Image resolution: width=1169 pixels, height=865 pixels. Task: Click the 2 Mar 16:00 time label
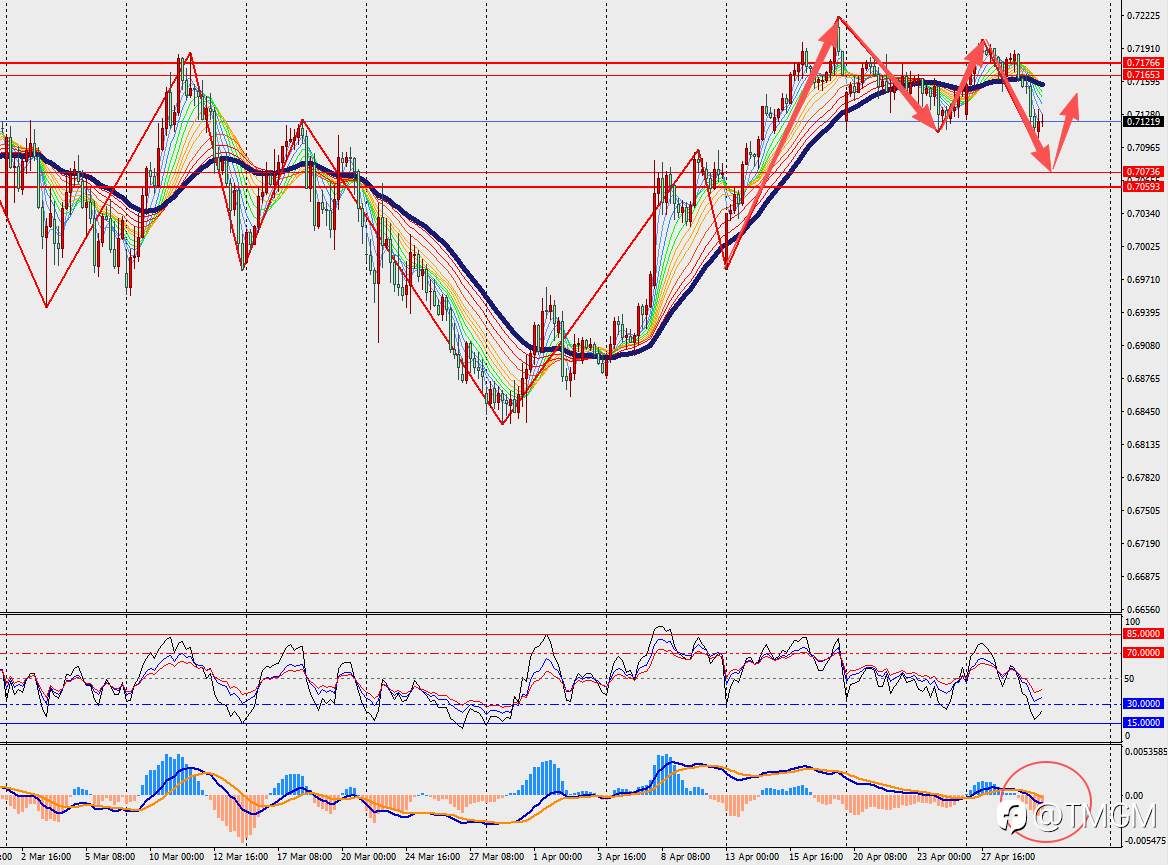coord(46,857)
